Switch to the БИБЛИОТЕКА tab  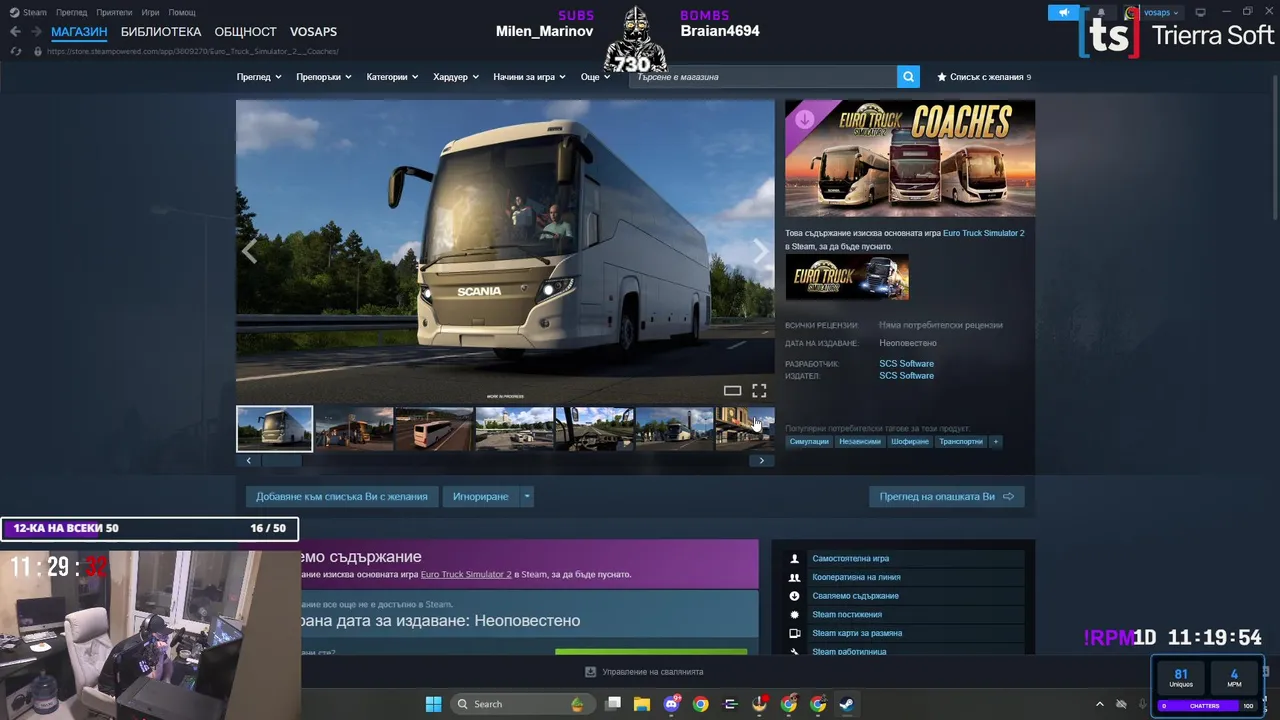[161, 32]
